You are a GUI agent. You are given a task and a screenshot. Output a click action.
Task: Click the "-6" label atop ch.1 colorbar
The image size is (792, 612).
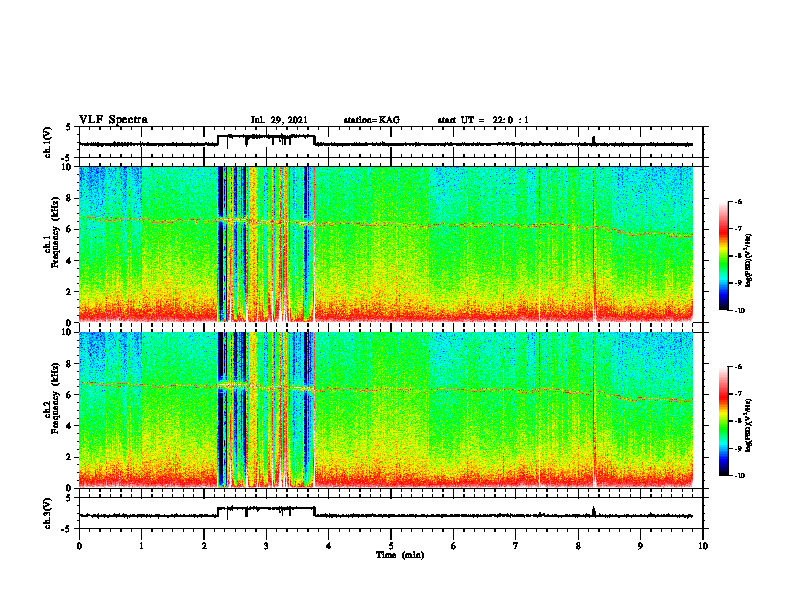click(x=737, y=201)
